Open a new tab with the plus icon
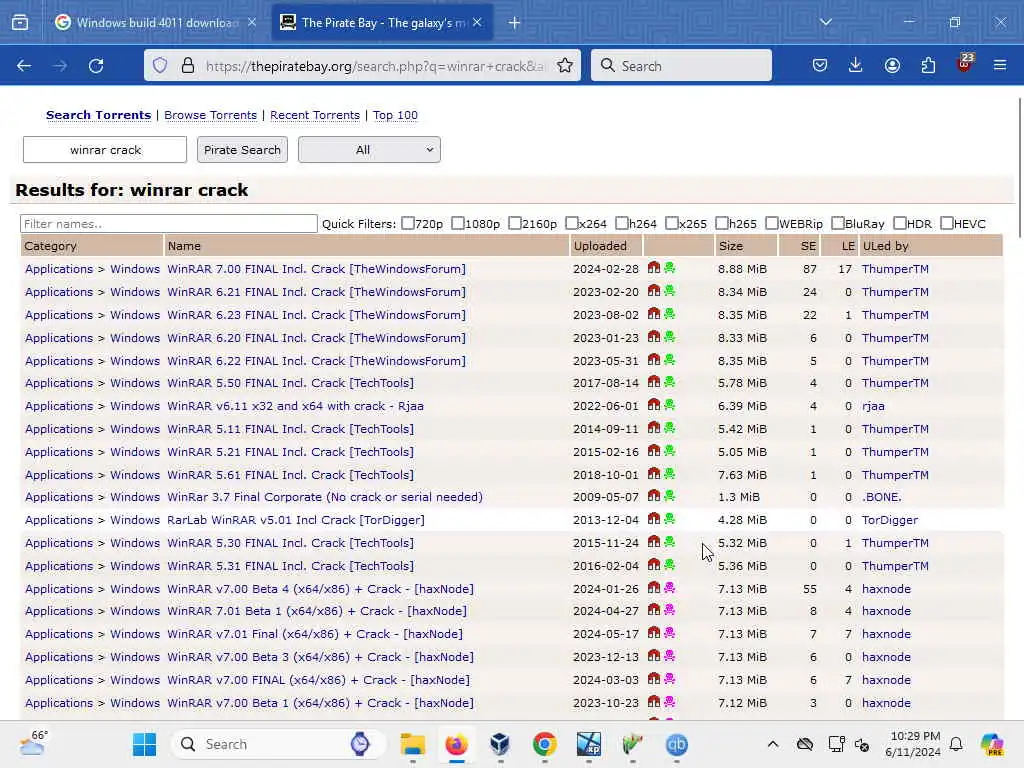 coord(515,23)
